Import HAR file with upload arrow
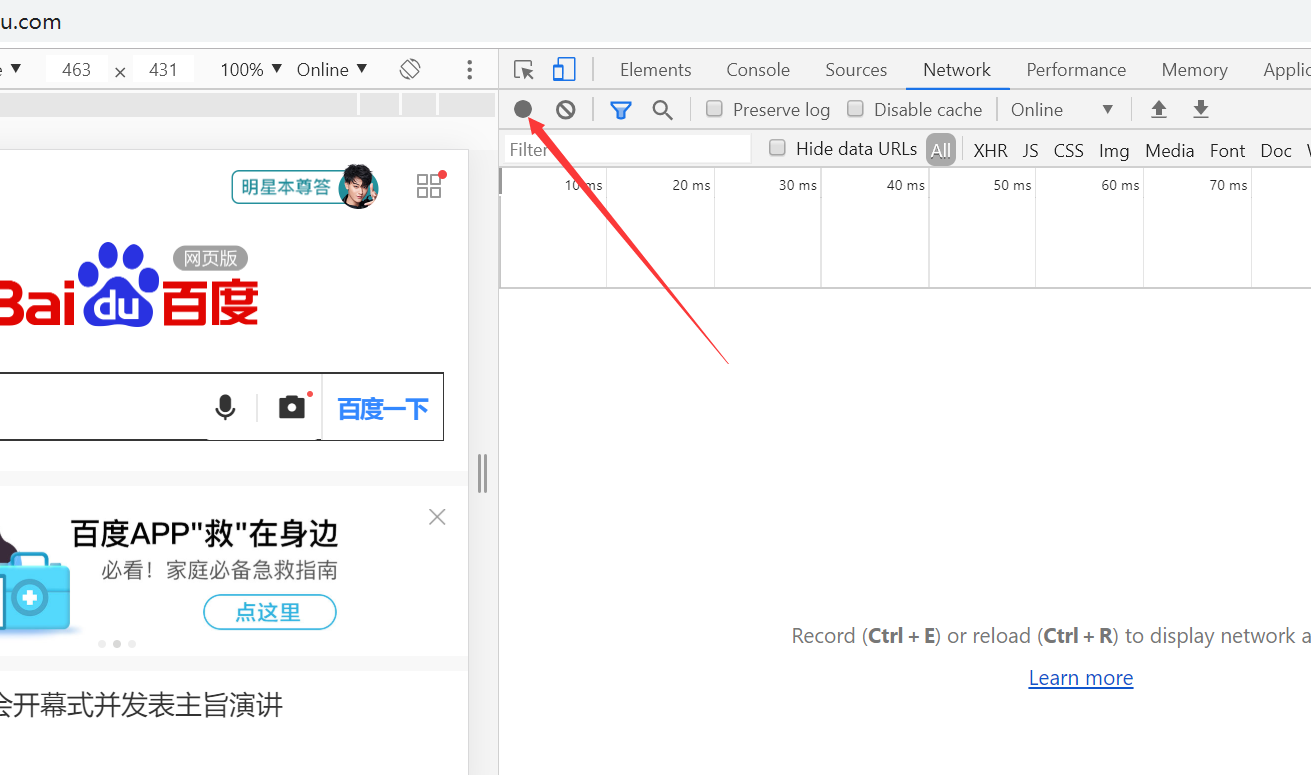 pos(1159,109)
